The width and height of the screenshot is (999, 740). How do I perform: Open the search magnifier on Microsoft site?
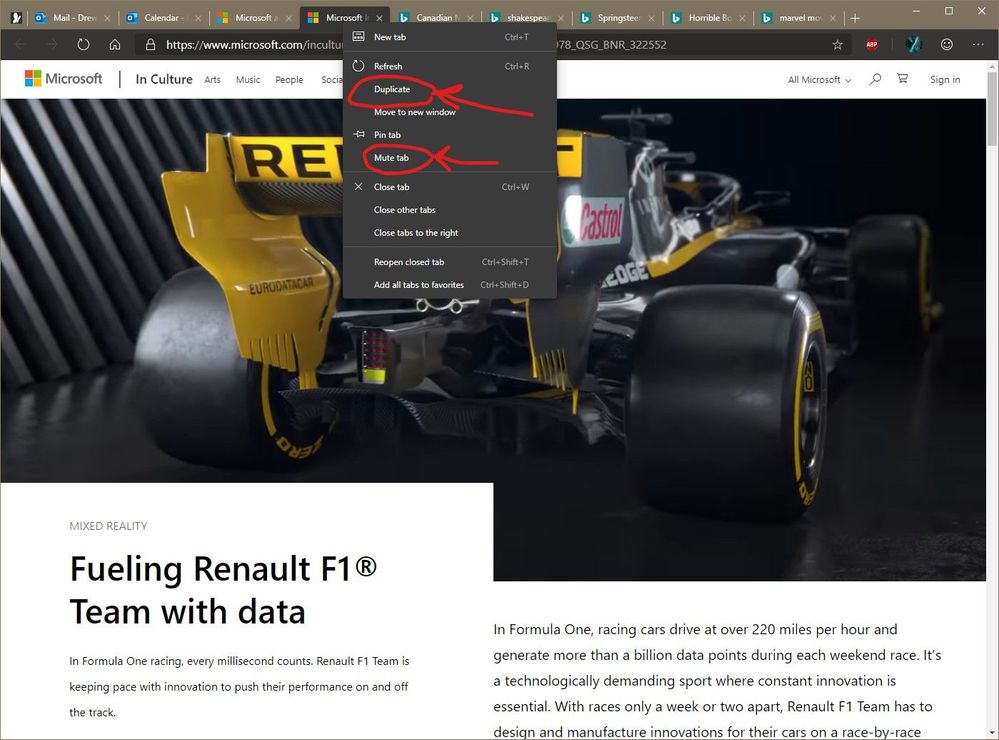pos(875,79)
